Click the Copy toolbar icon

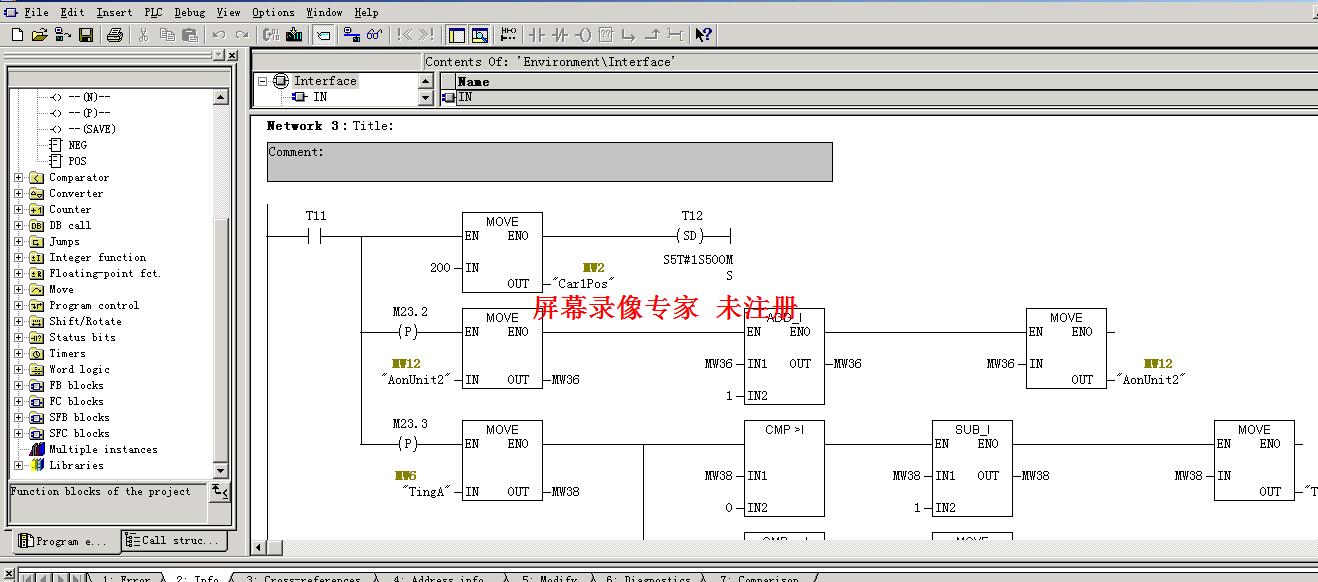(x=166, y=35)
